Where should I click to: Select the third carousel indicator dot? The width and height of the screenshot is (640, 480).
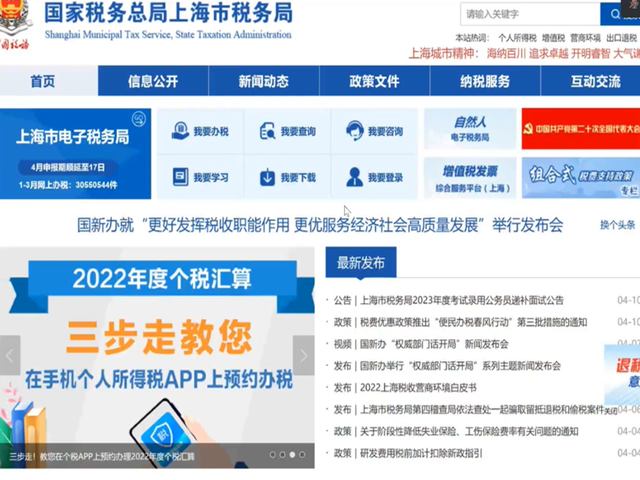click(x=292, y=455)
